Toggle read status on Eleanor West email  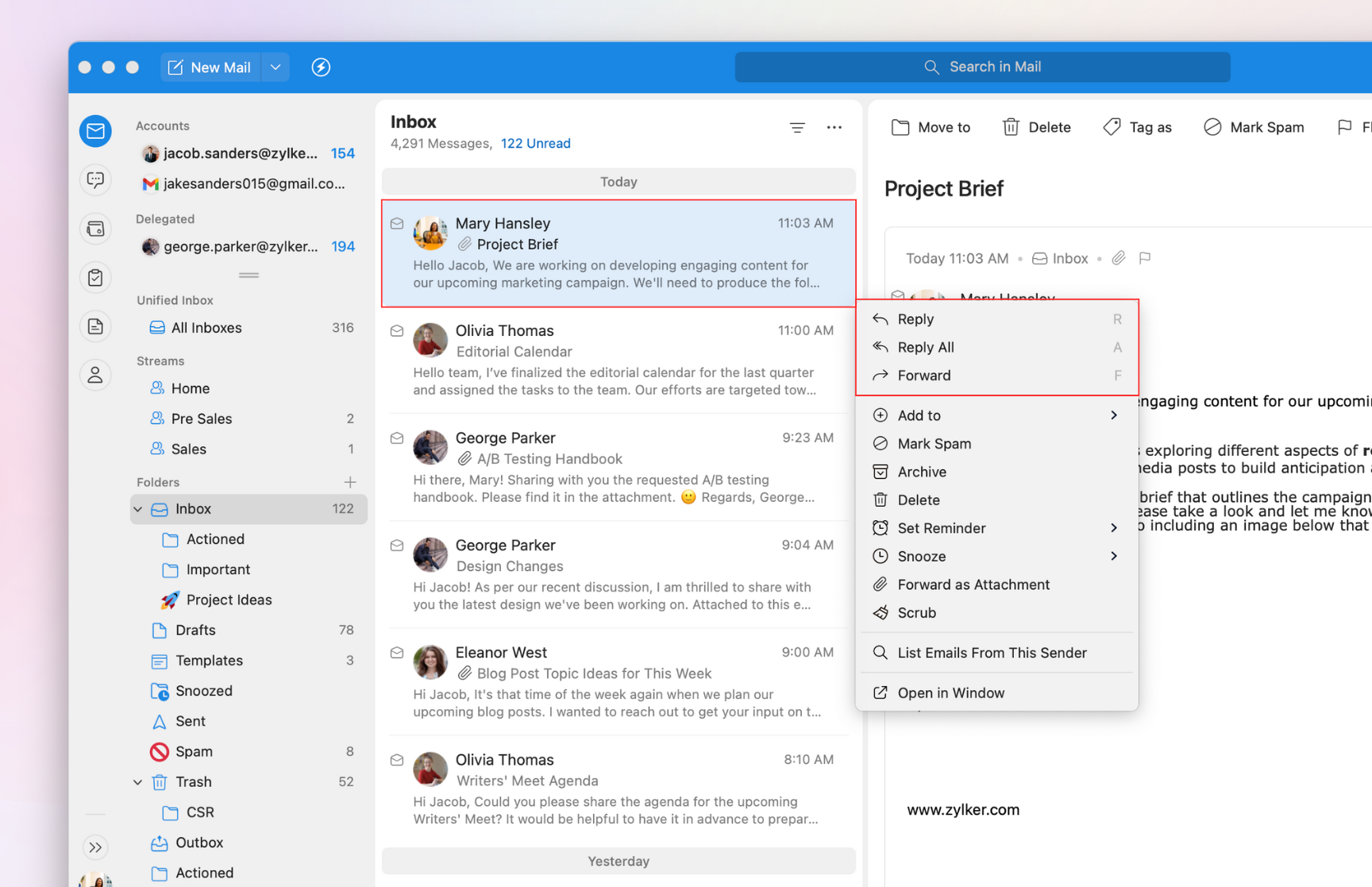pos(397,653)
